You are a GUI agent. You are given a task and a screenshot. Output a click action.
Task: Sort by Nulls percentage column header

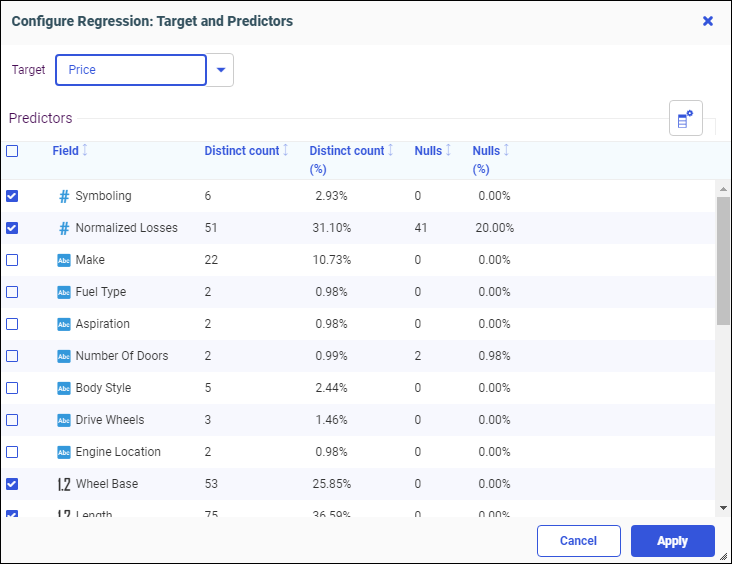(x=486, y=151)
